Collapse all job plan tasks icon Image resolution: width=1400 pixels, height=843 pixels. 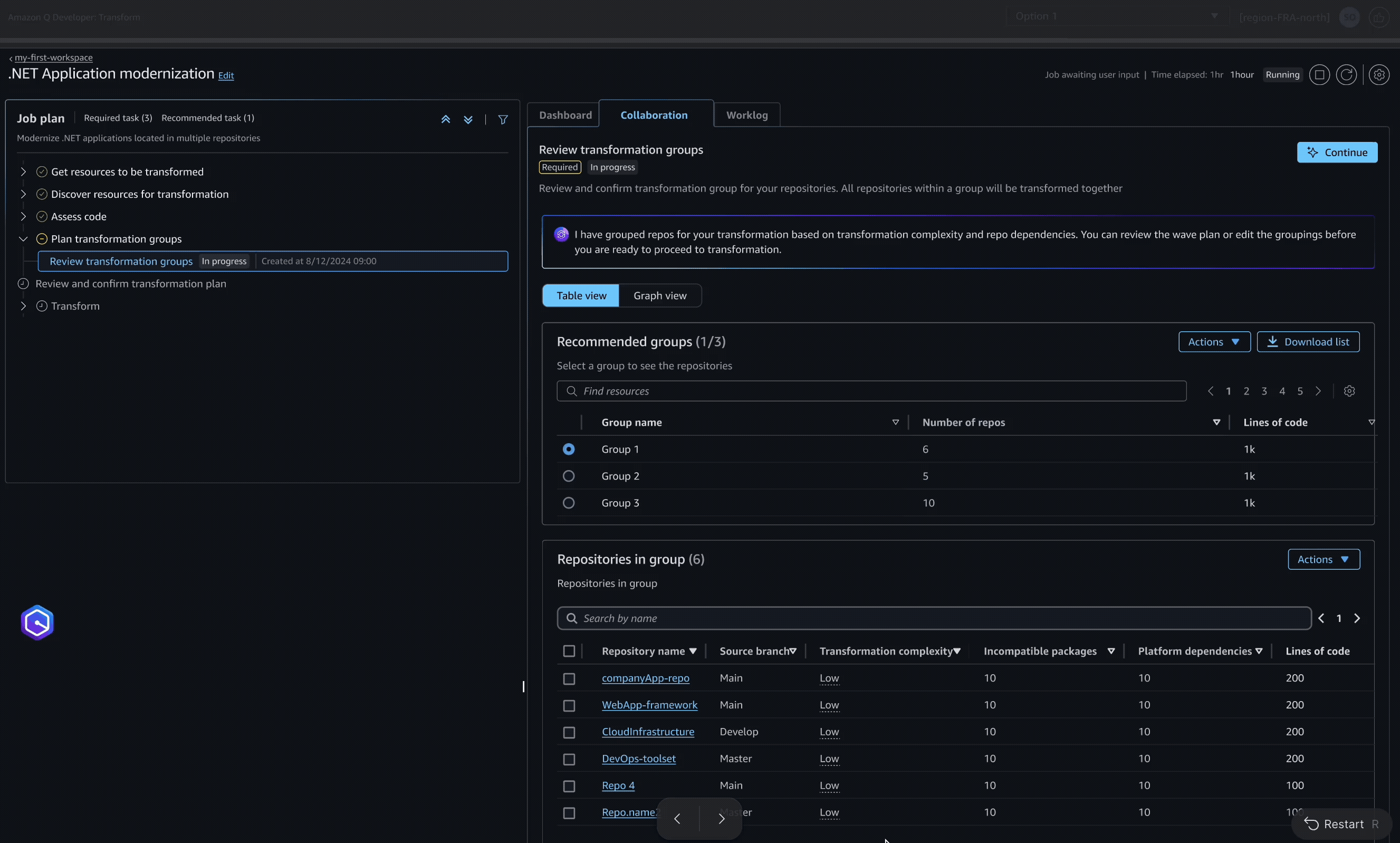(446, 119)
